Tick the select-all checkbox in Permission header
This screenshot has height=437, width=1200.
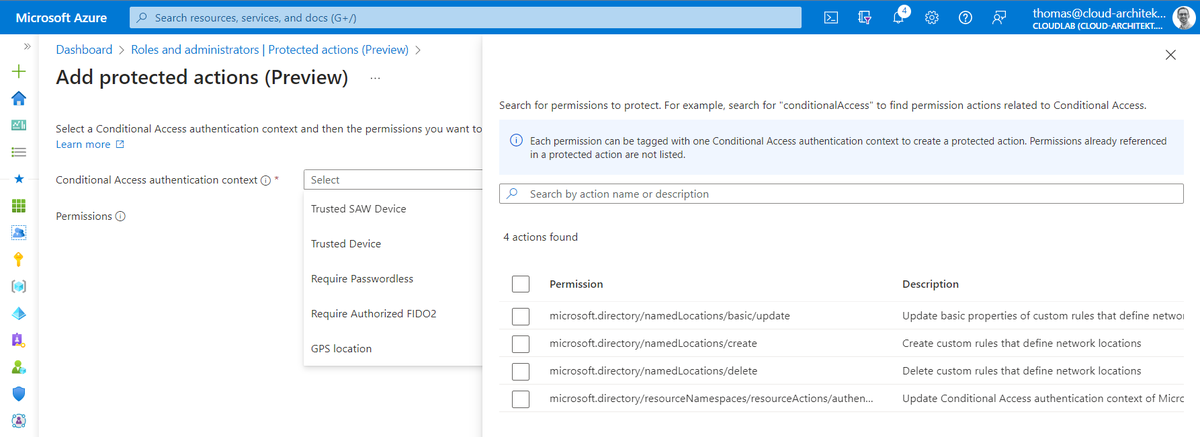pyautogui.click(x=520, y=284)
